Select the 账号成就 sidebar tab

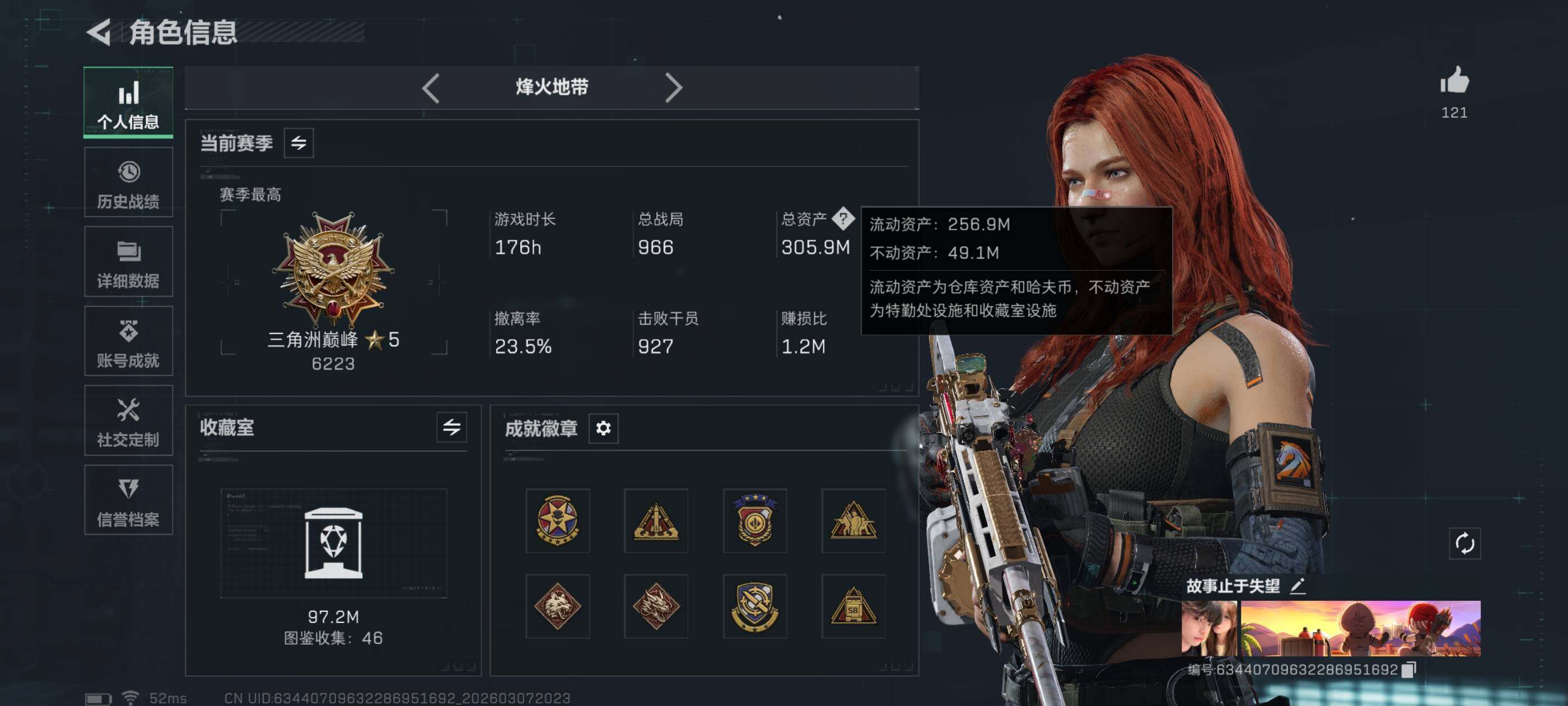tap(128, 341)
